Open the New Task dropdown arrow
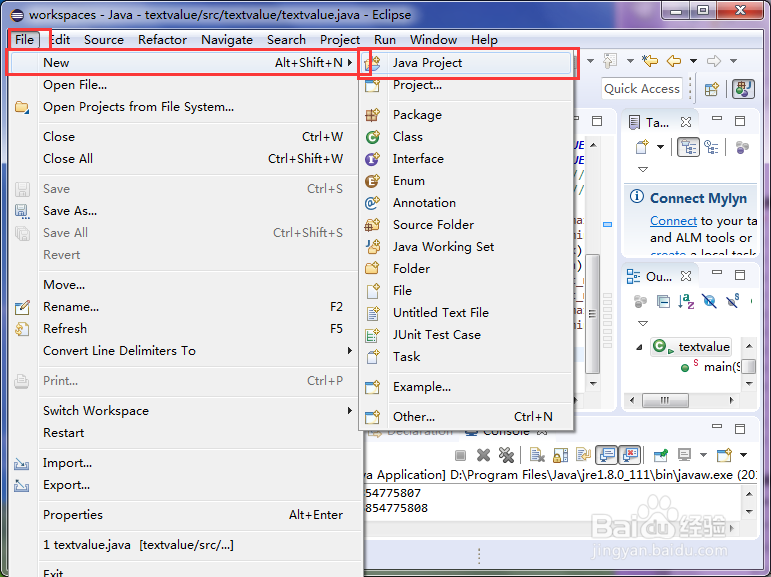The height and width of the screenshot is (577, 771). tap(660, 147)
